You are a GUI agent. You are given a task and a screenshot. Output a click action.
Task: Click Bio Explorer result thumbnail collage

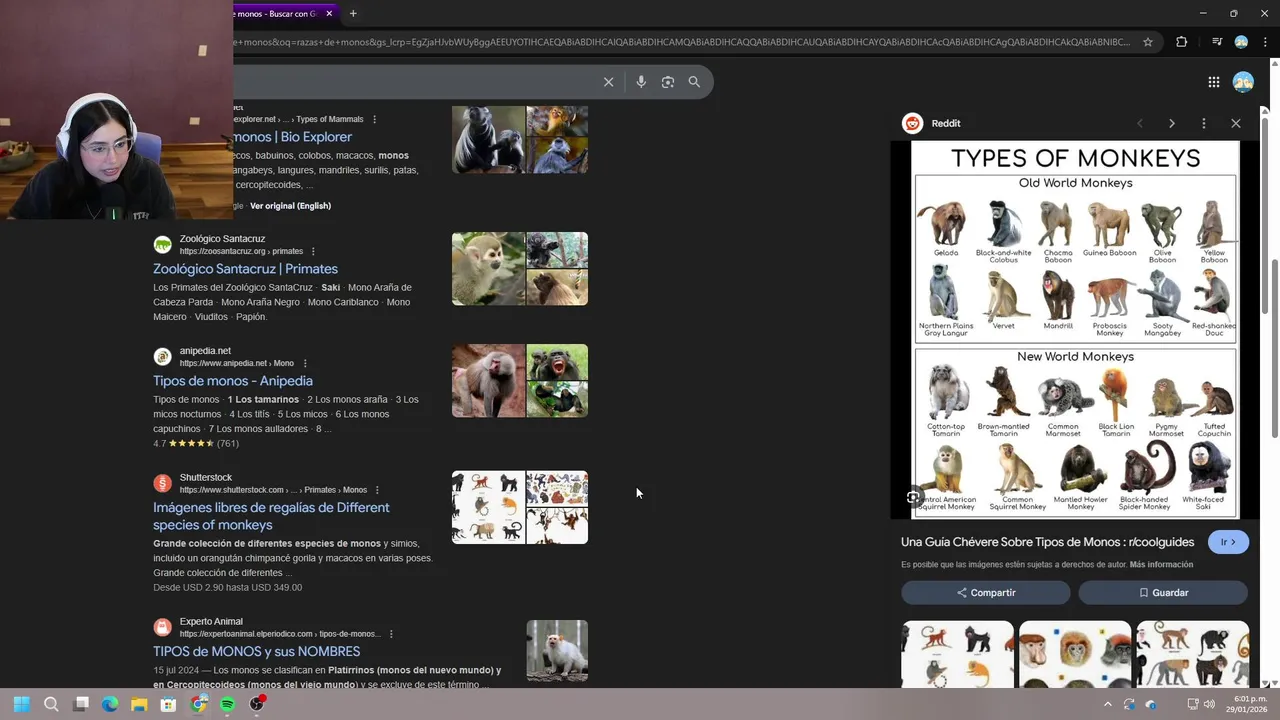pyautogui.click(x=520, y=140)
